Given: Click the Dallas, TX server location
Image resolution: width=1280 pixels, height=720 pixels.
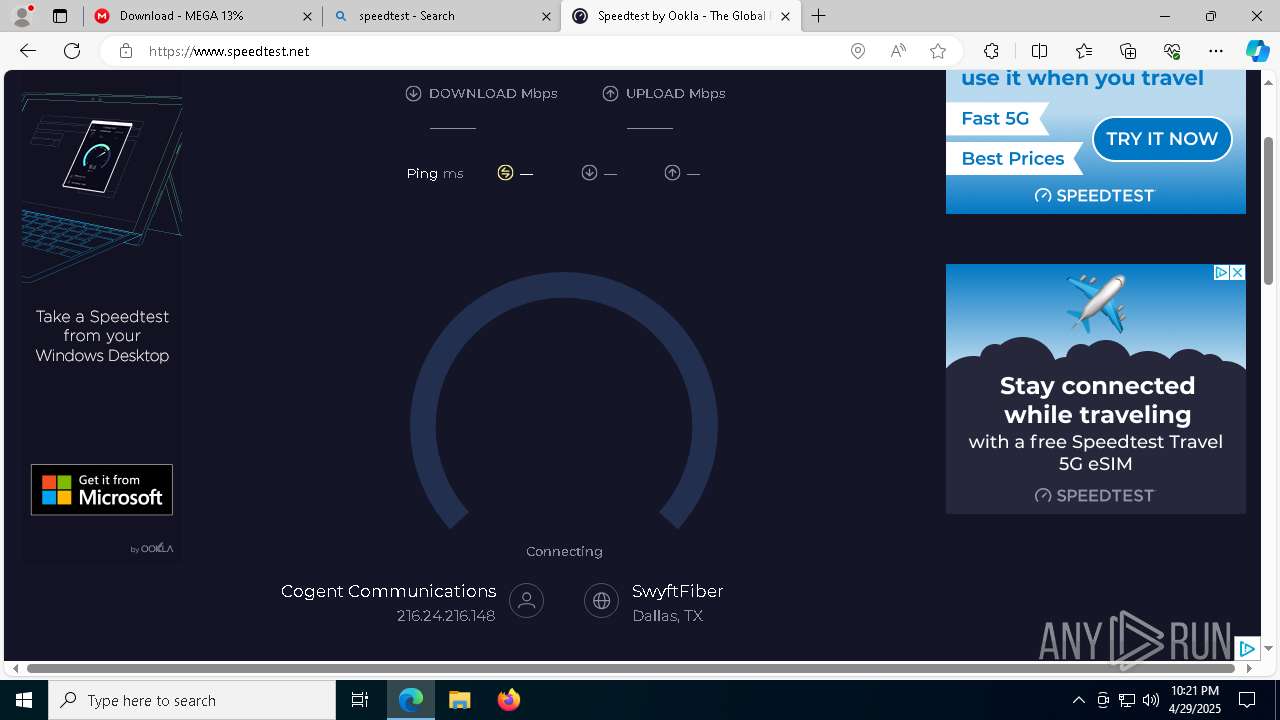Looking at the screenshot, I should pyautogui.click(x=667, y=616).
